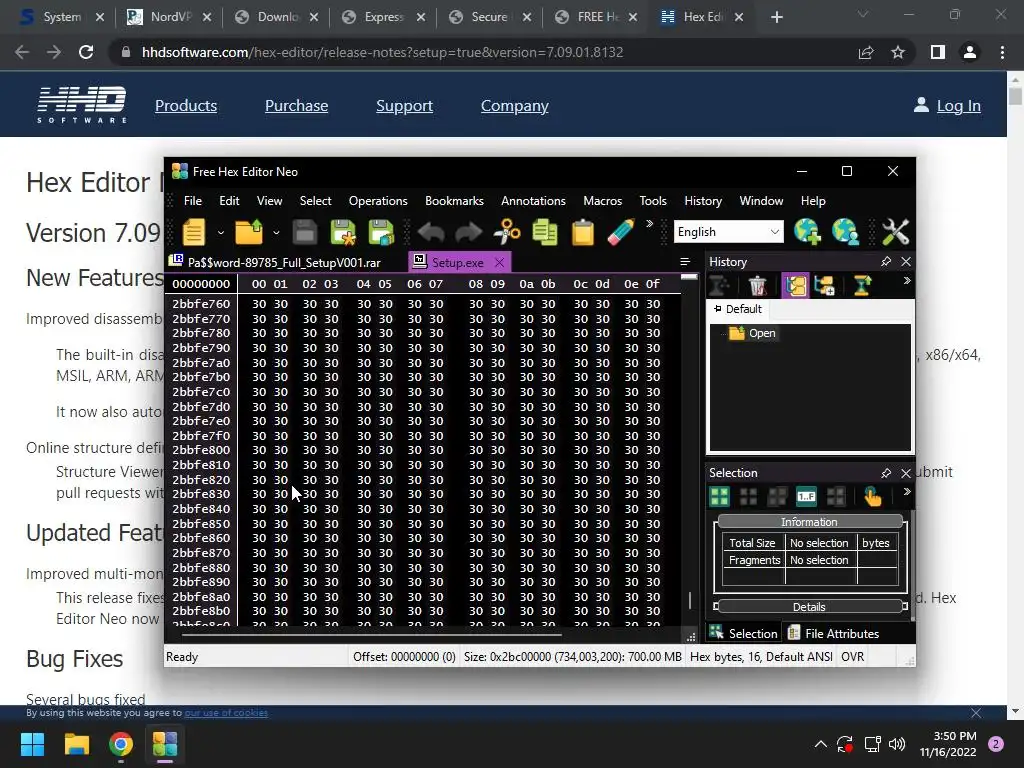Open the Bookmarks menu

coord(455,200)
